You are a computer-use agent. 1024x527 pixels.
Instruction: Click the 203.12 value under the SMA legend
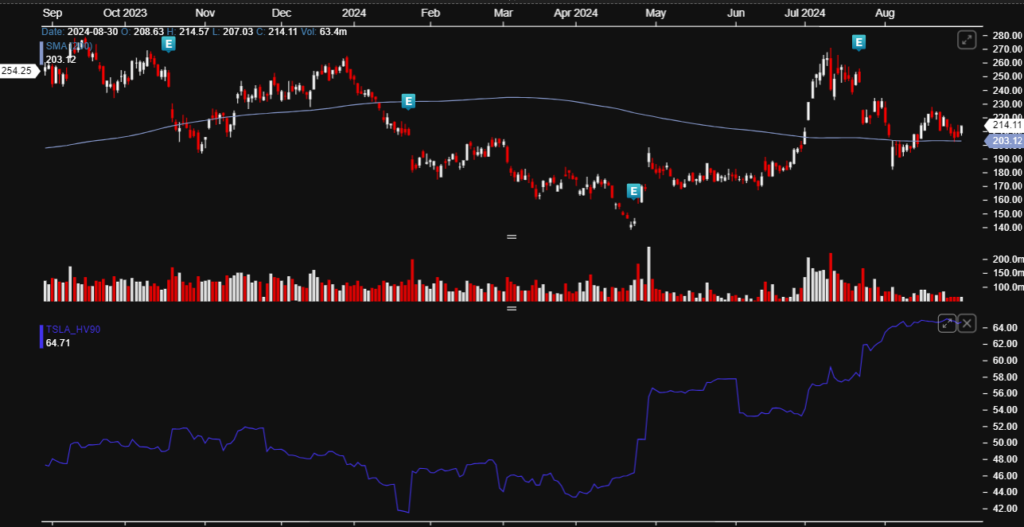[61, 59]
